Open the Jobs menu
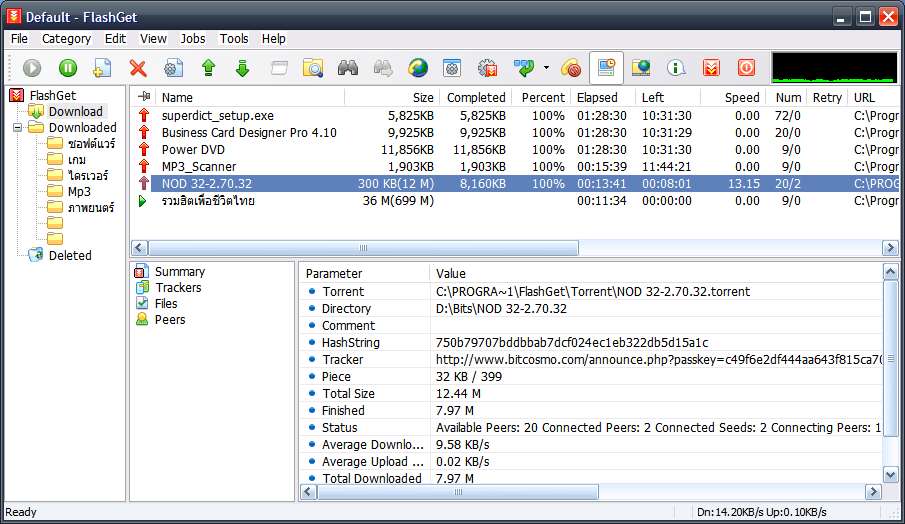This screenshot has height=524, width=905. point(193,39)
